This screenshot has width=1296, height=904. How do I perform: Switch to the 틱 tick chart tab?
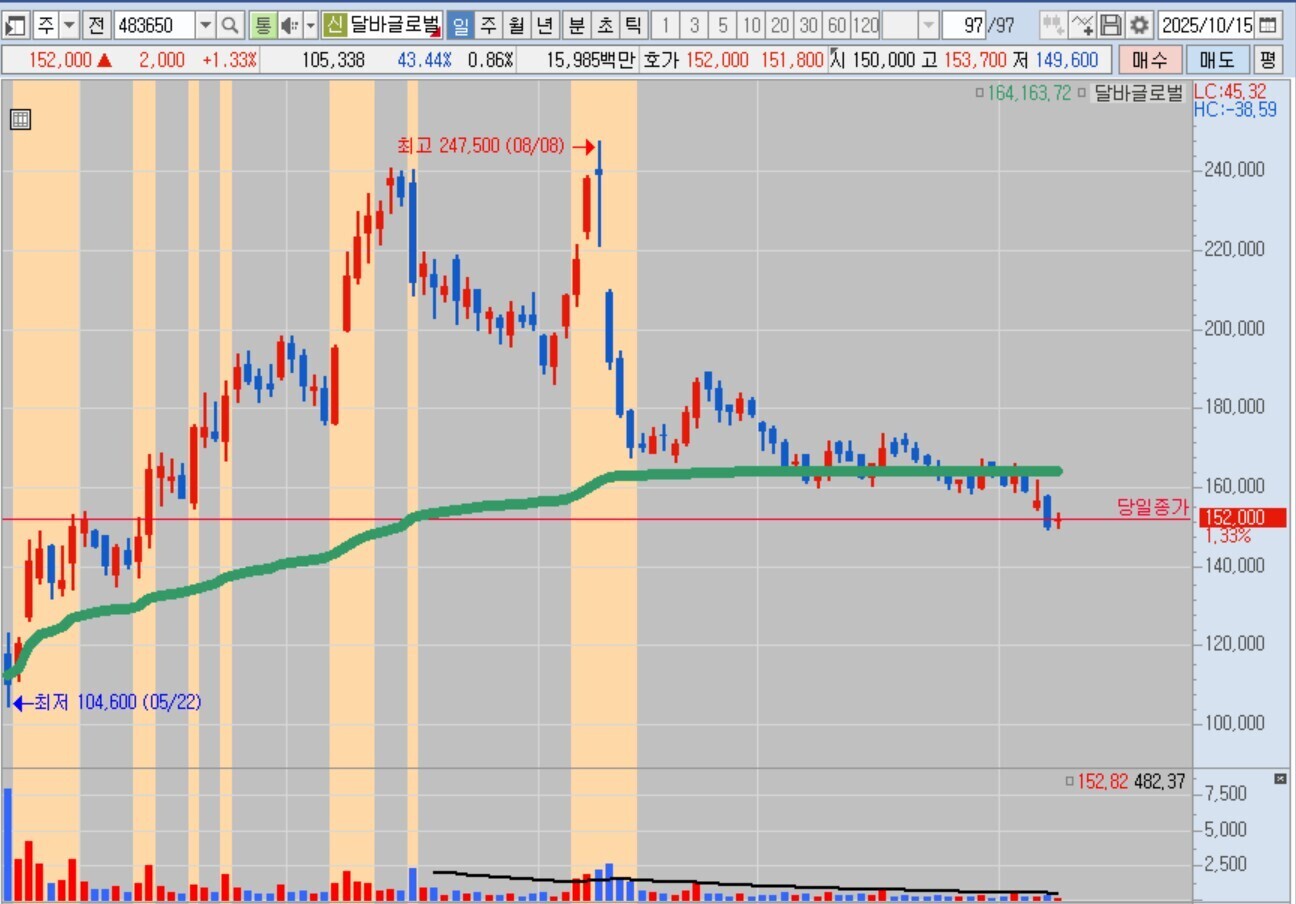click(x=633, y=25)
